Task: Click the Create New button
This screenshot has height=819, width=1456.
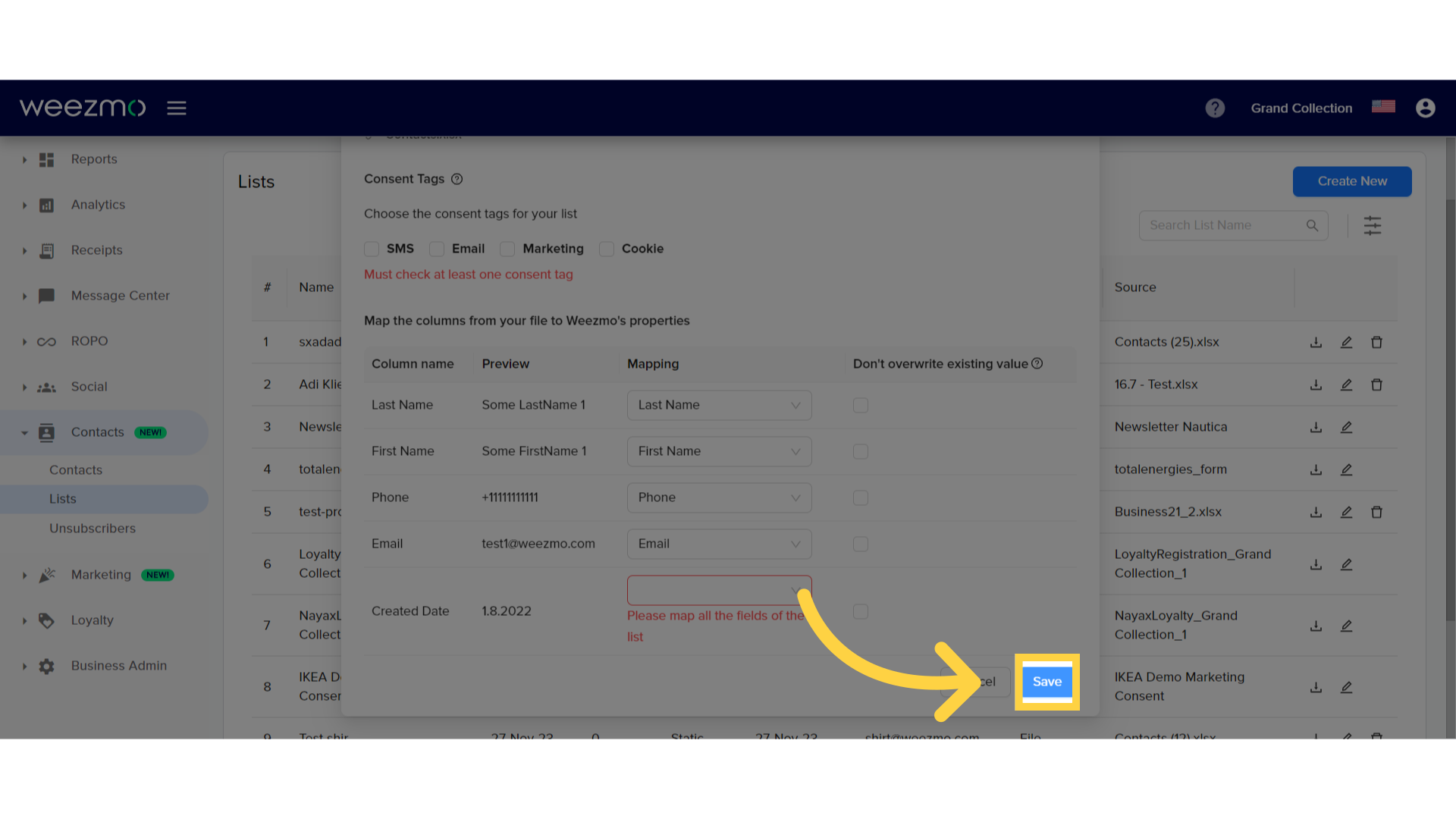Action: [1352, 181]
